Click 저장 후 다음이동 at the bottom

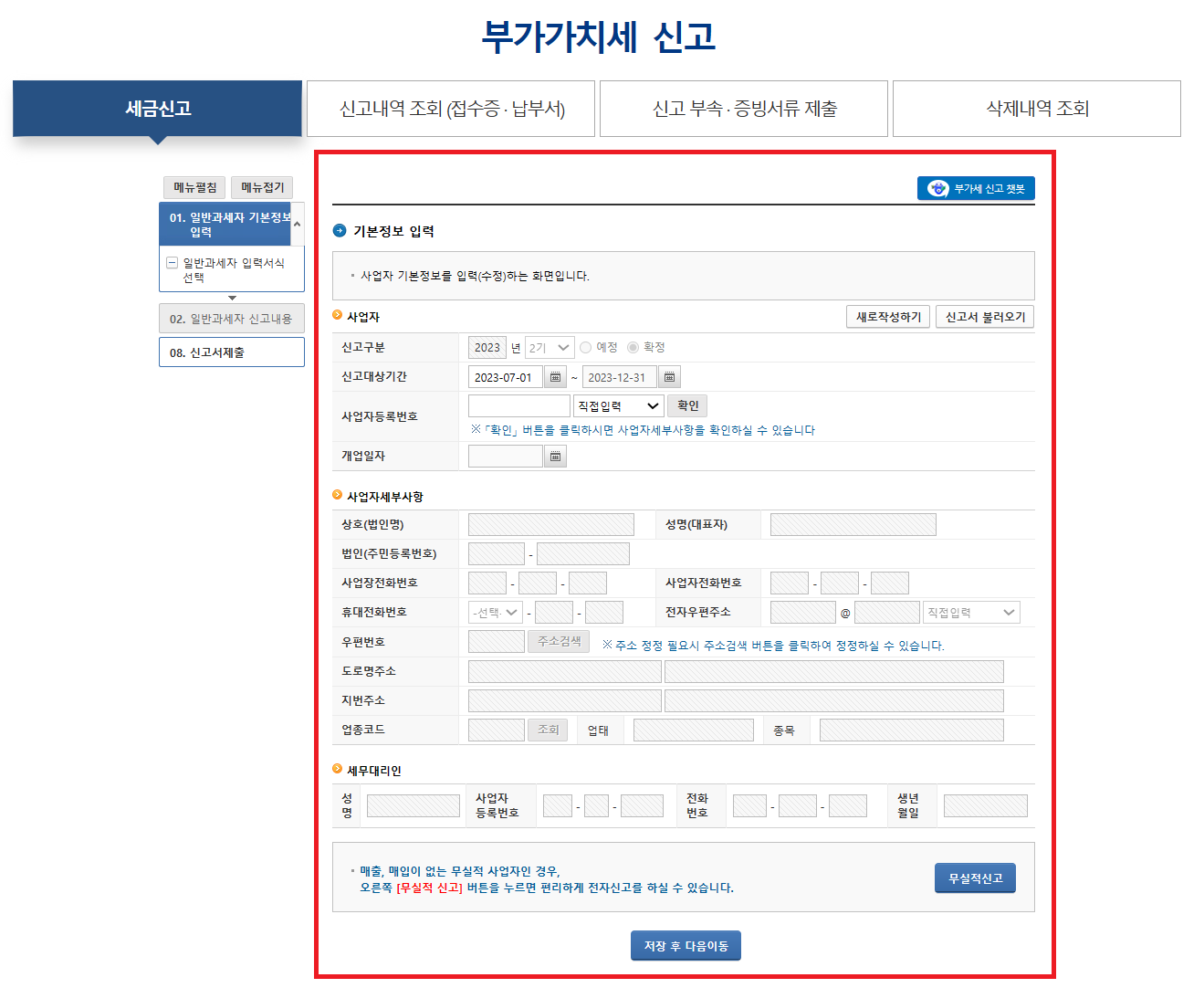pos(686,945)
